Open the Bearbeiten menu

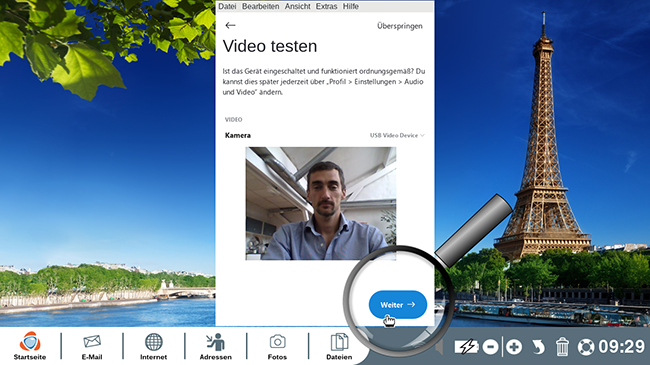pyautogui.click(x=260, y=6)
